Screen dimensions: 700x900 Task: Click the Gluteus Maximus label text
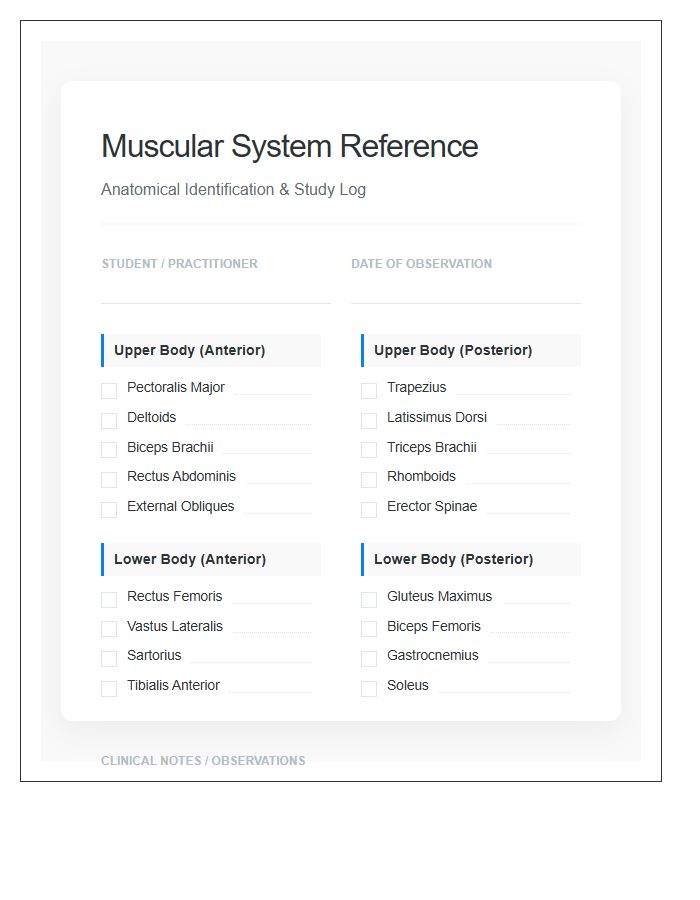coord(440,596)
